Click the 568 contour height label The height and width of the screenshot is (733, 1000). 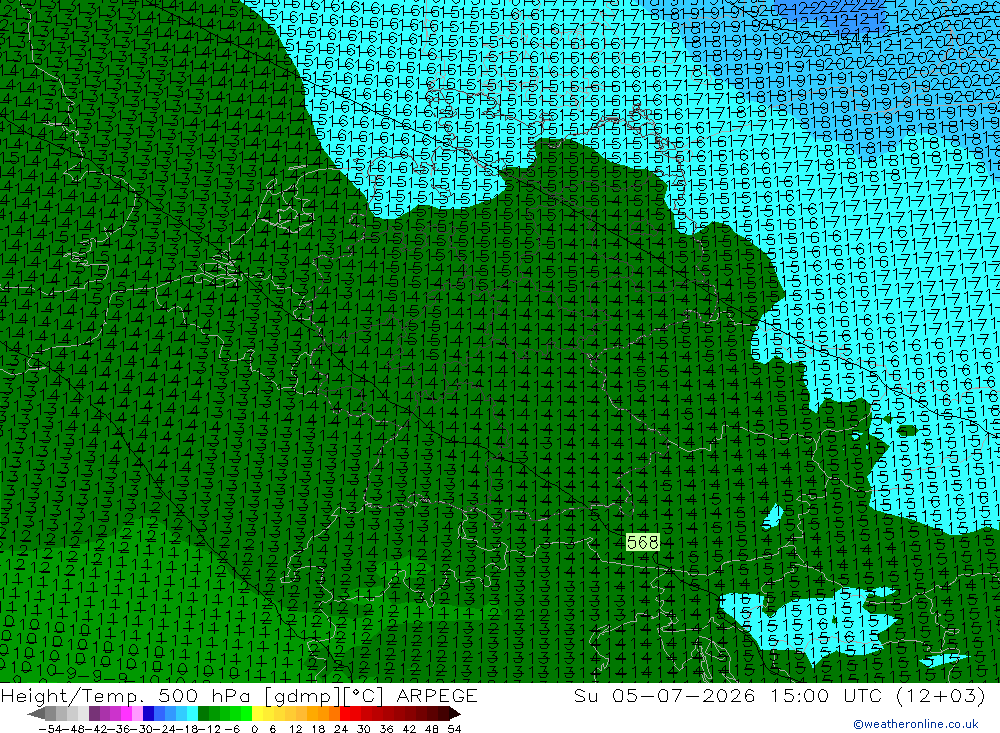[642, 542]
